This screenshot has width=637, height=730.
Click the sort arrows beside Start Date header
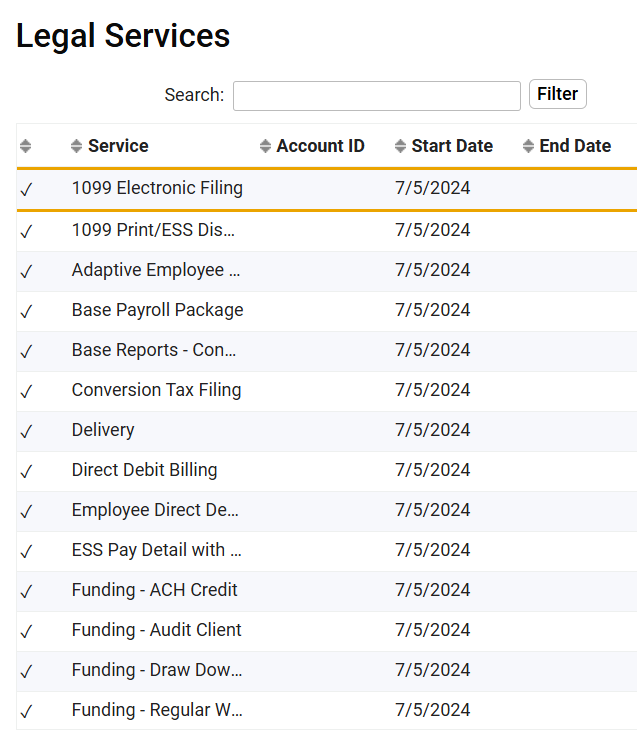pyautogui.click(x=401, y=146)
